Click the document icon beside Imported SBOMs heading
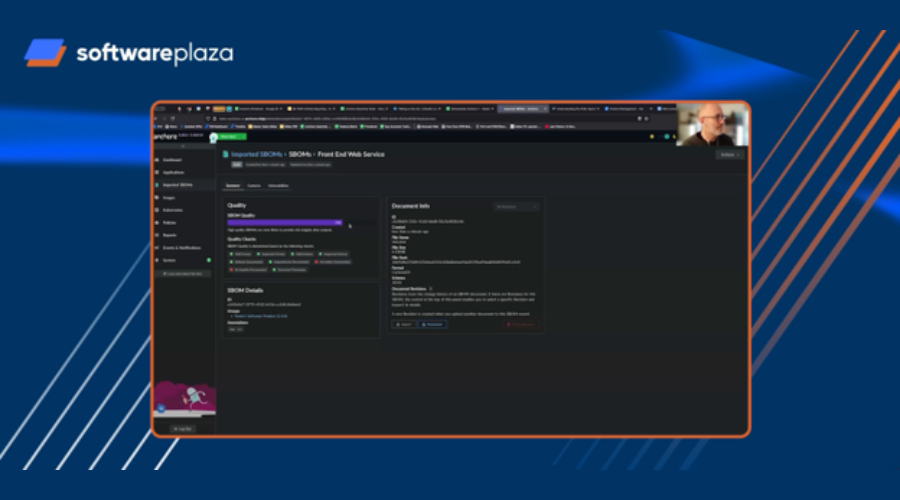This screenshot has height=500, width=900. [225, 154]
